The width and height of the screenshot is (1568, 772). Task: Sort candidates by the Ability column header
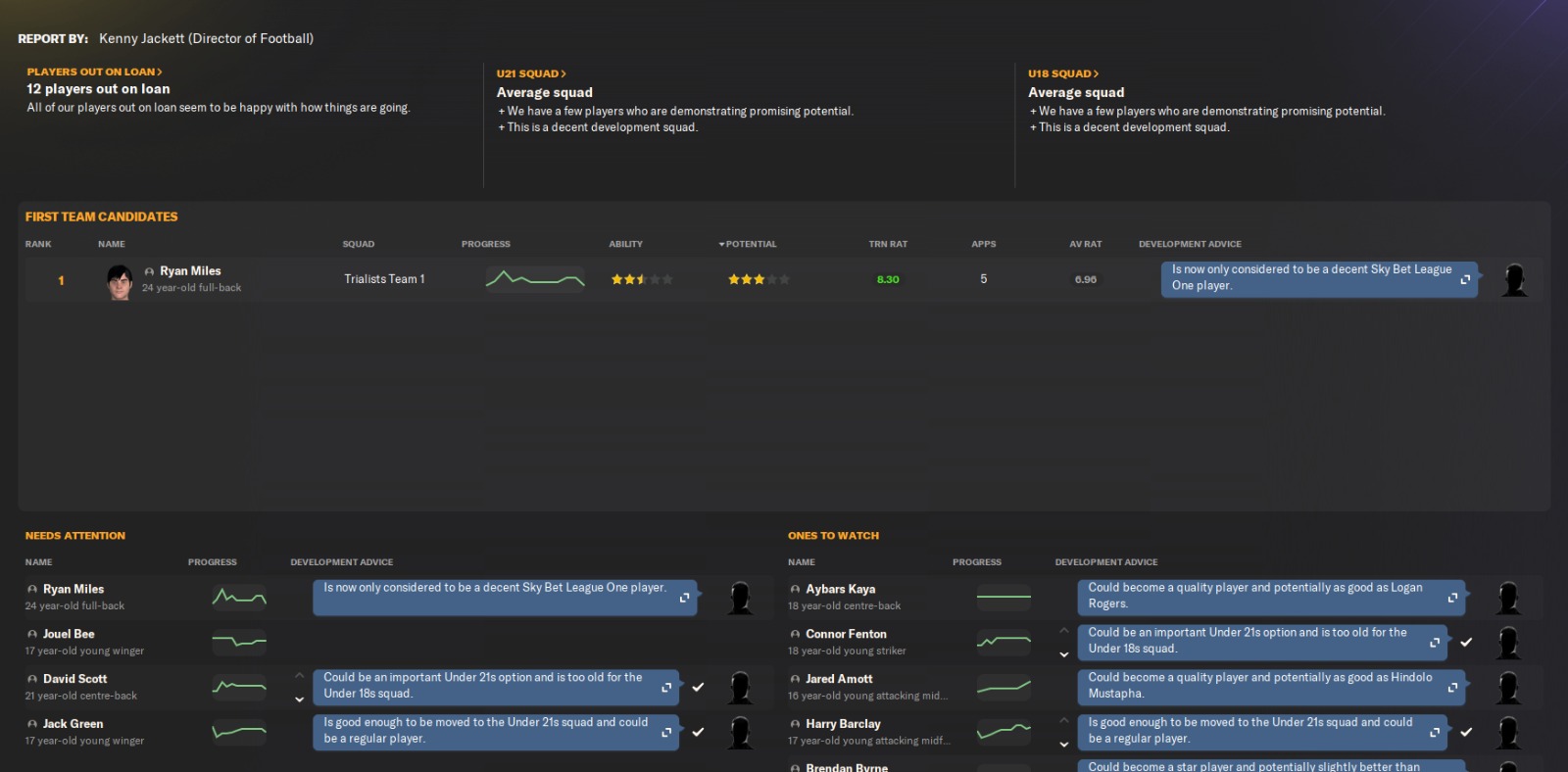625,244
